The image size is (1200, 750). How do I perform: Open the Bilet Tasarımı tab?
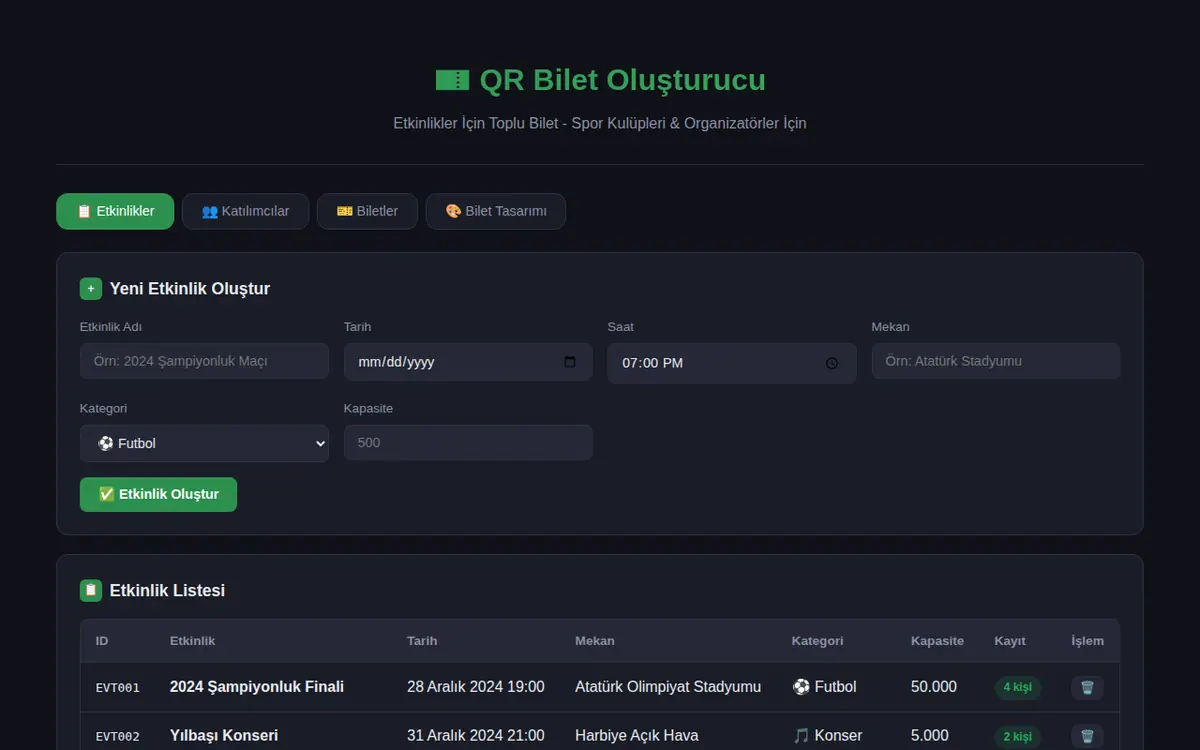(496, 211)
